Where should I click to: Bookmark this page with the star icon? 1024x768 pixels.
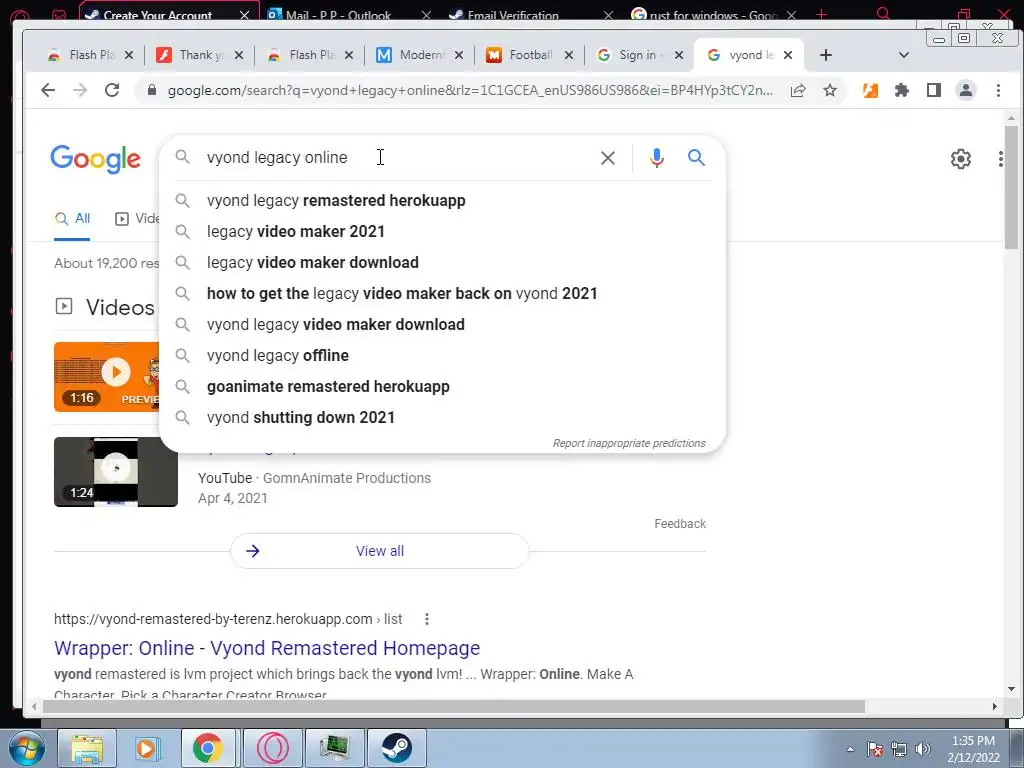(830, 90)
